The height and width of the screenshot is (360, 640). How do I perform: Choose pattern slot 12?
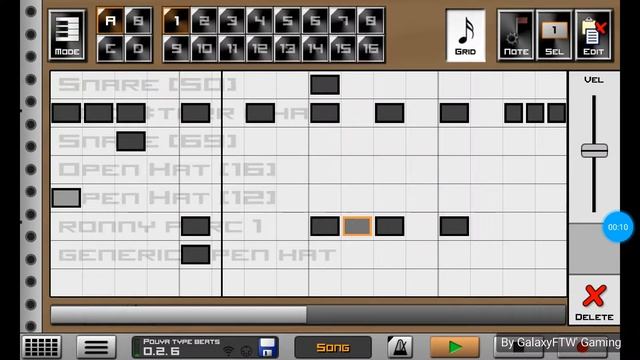click(259, 48)
